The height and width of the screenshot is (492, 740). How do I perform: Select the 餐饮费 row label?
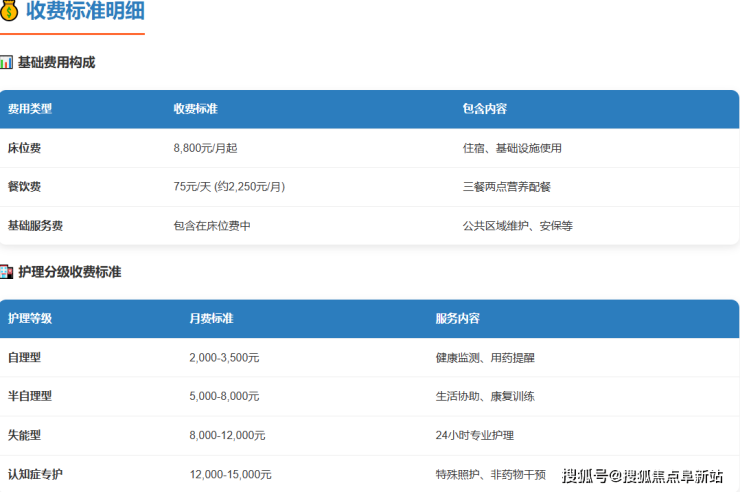24,187
